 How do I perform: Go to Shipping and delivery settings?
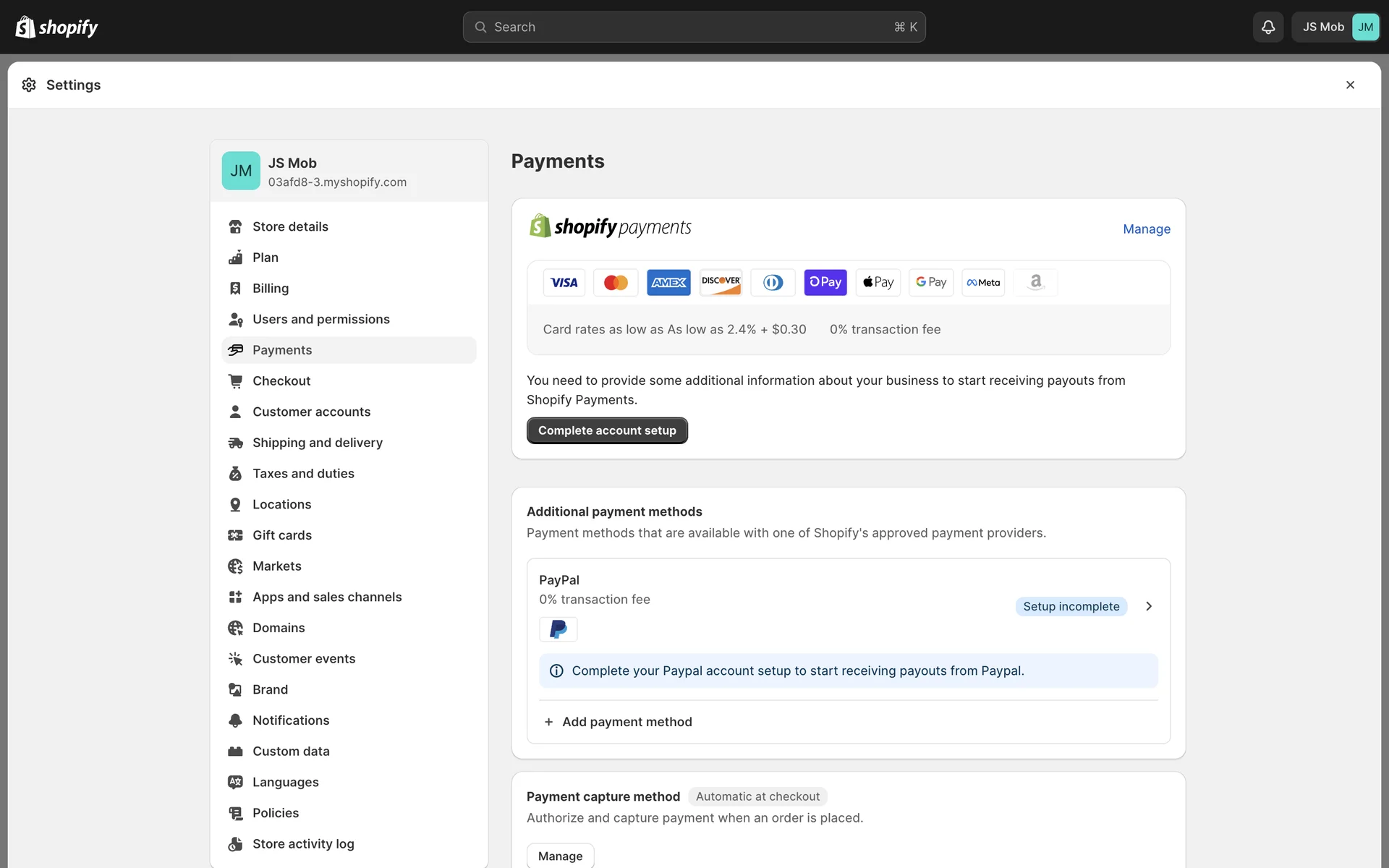point(317,443)
